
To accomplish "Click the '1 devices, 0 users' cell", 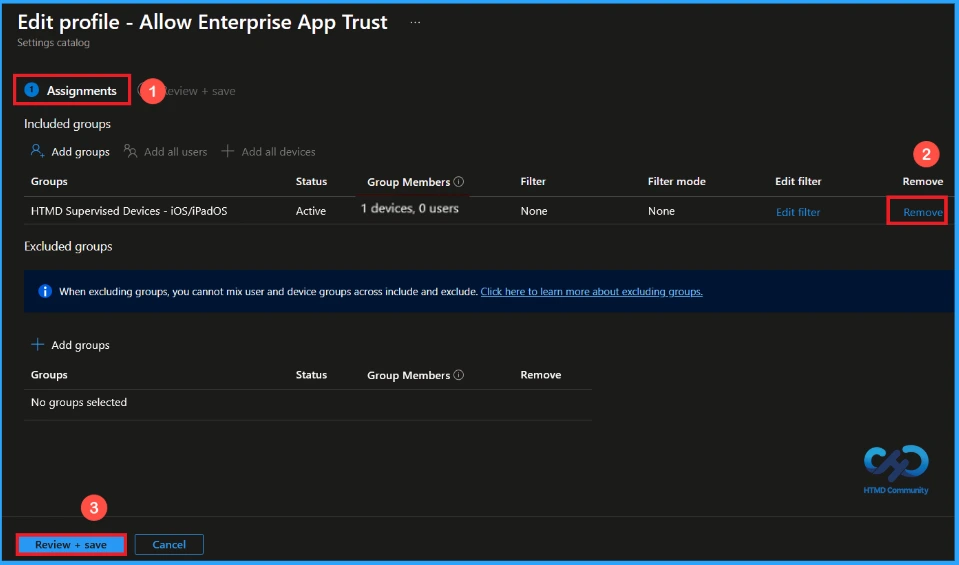I will coord(410,209).
